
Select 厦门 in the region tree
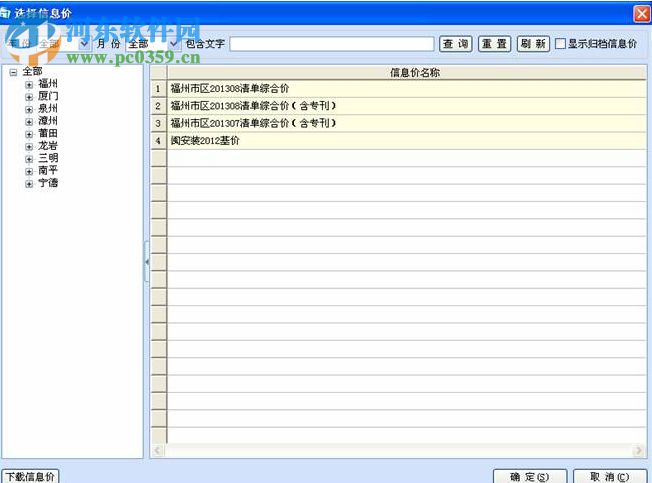[x=48, y=96]
